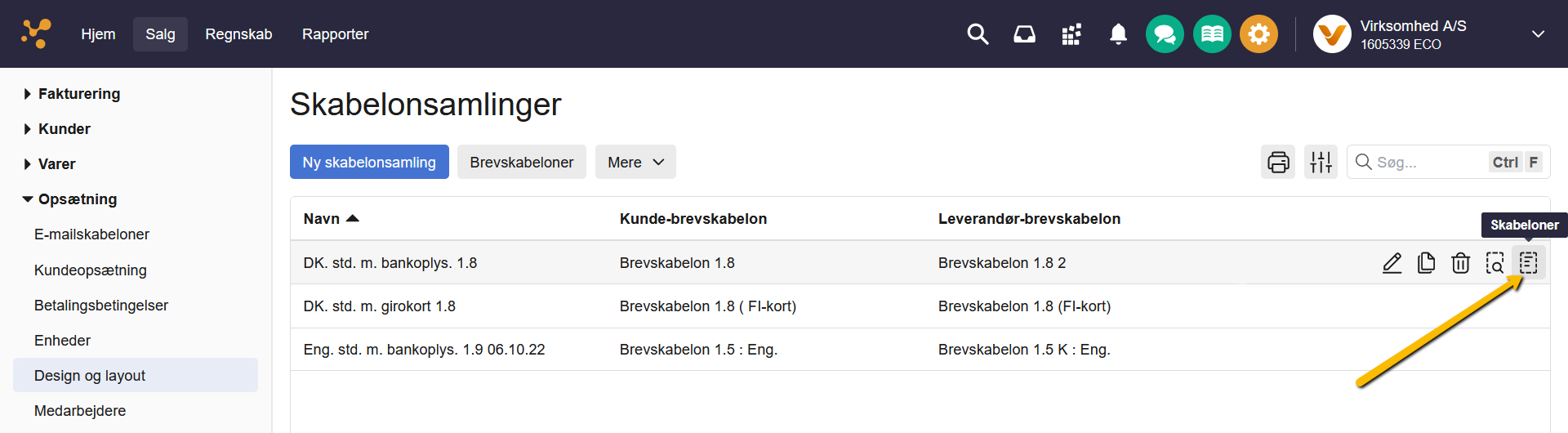Click the Skabeloner icon in first row

1528,263
